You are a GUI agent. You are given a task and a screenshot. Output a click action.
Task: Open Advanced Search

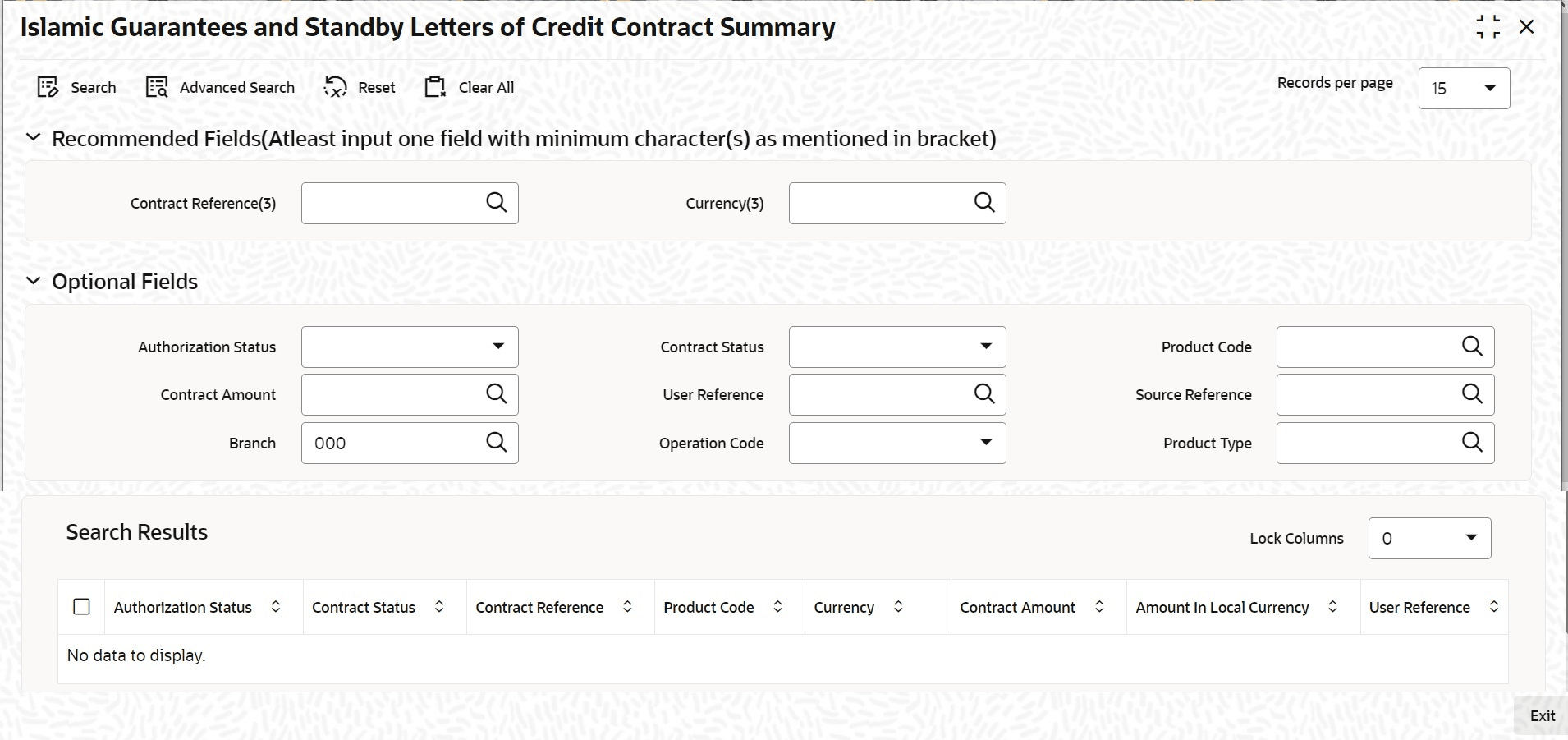tap(157, 88)
